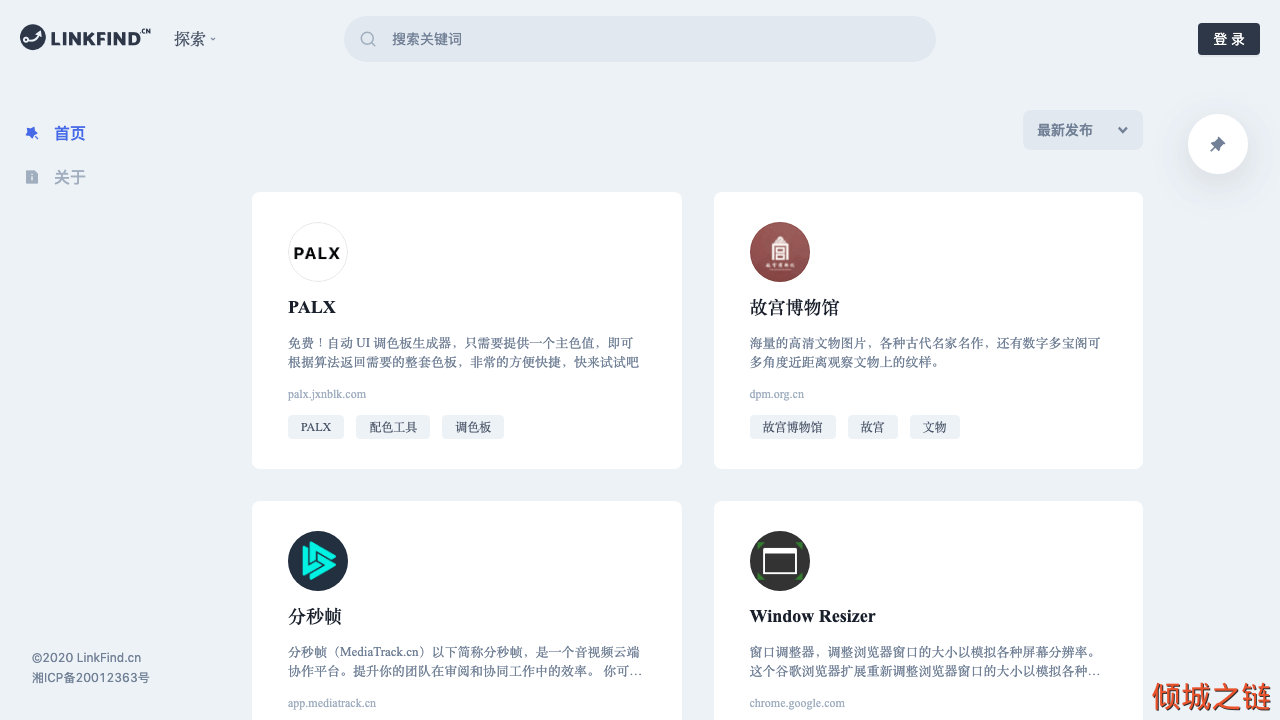Open the Window Resizer card title

tap(813, 616)
